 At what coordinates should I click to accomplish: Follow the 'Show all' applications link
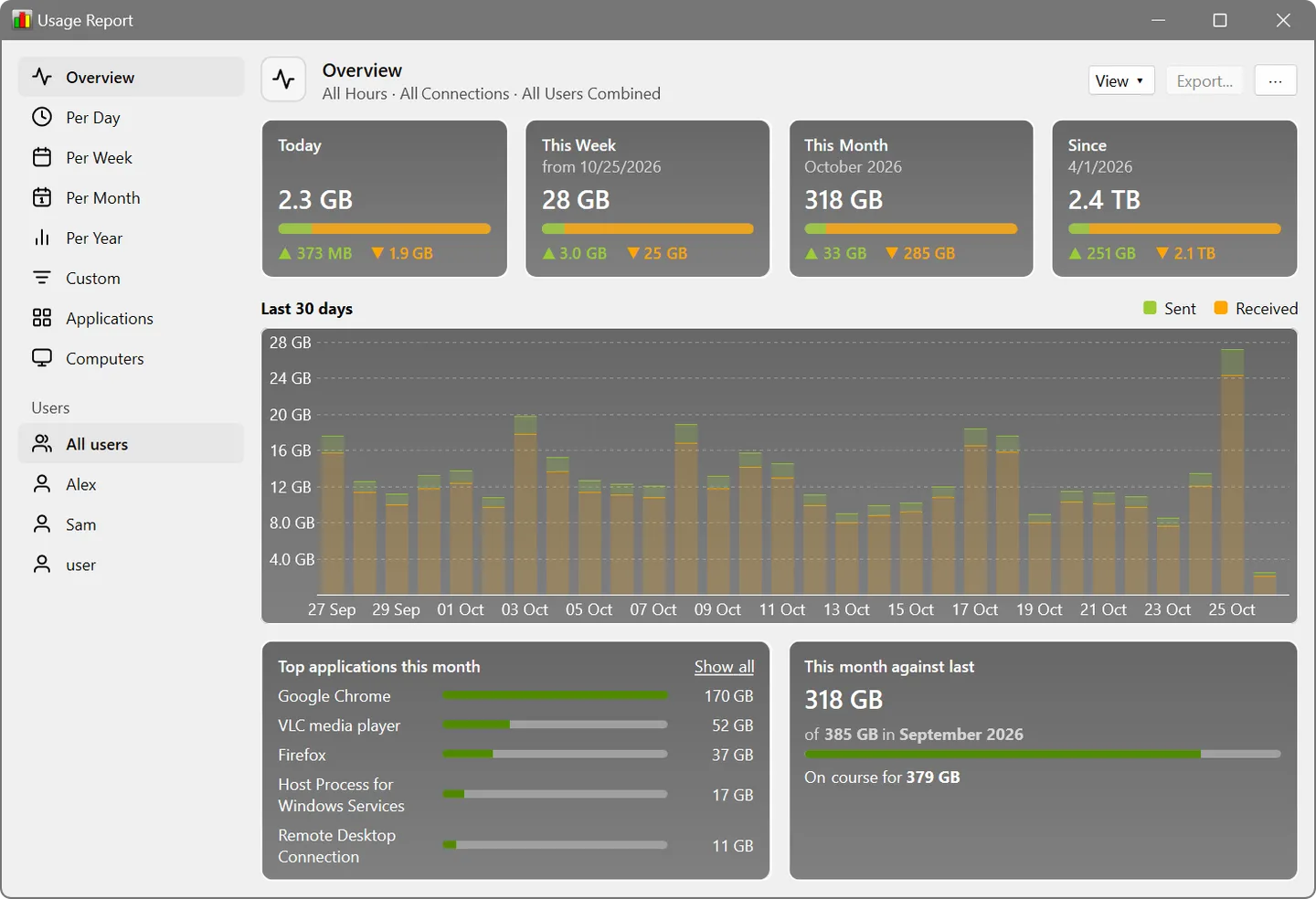[x=724, y=667]
